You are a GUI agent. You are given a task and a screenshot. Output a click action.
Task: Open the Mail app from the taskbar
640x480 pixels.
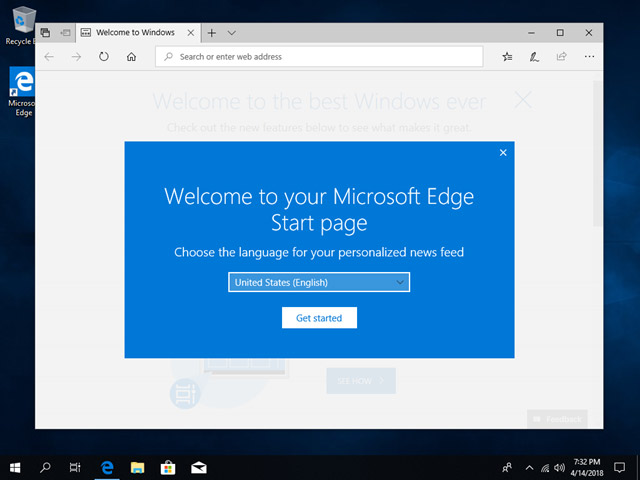tap(199, 467)
